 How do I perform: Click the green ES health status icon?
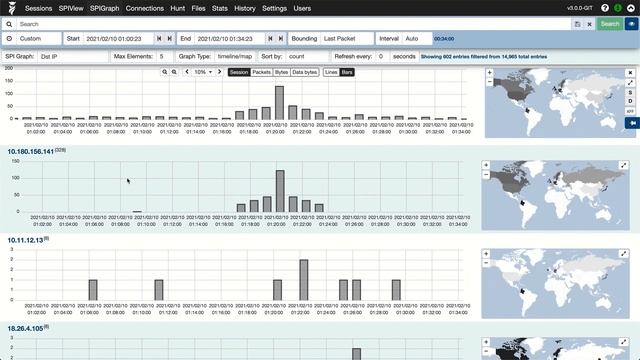point(618,8)
